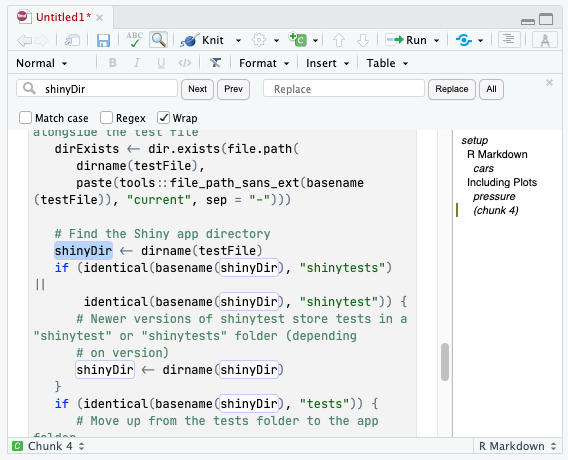This screenshot has height=460, width=568.
Task: Go to previous chunk (up arrow)
Action: coord(339,40)
